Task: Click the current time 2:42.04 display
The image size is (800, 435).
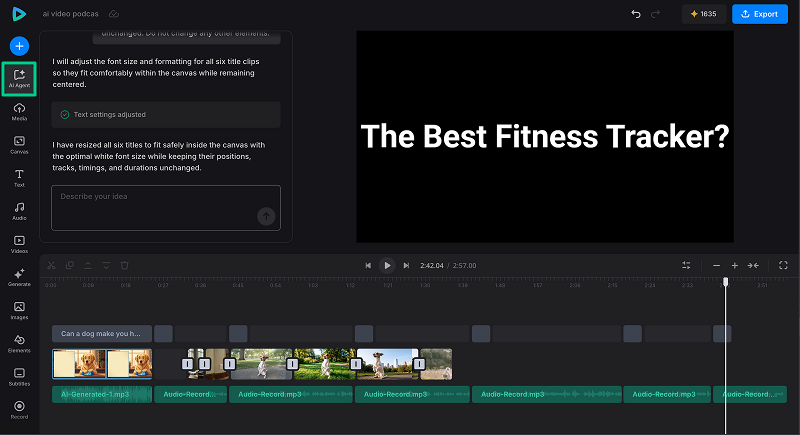Action: (432, 266)
